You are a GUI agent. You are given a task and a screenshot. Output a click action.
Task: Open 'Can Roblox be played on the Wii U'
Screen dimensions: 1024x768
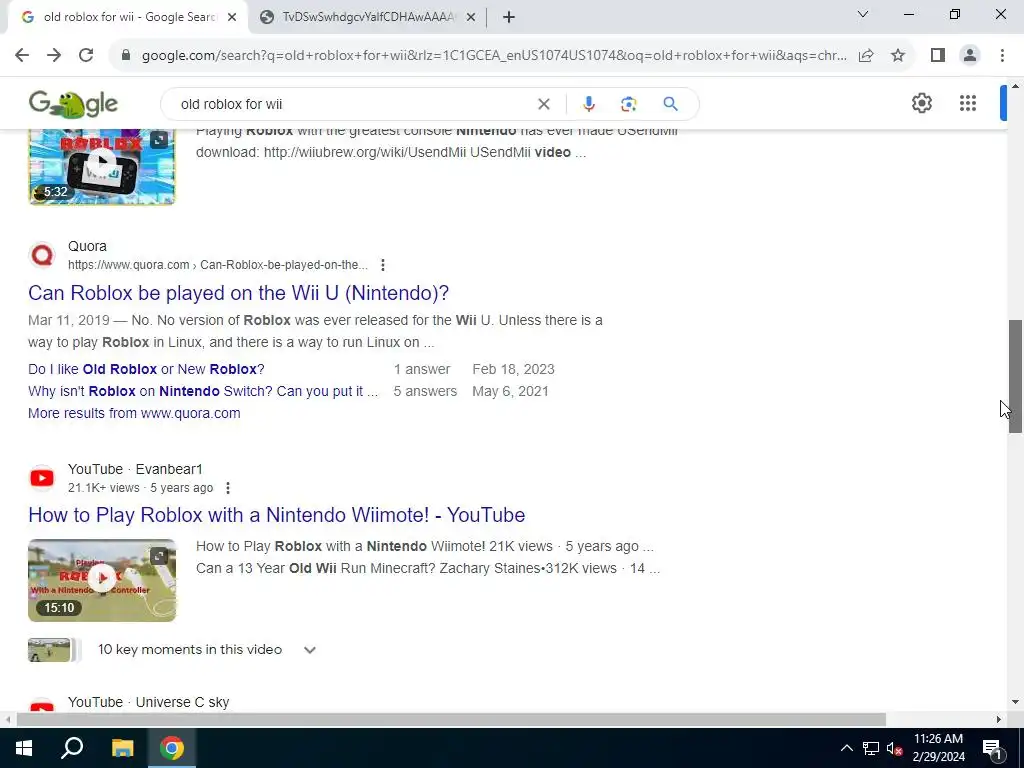tap(238, 293)
